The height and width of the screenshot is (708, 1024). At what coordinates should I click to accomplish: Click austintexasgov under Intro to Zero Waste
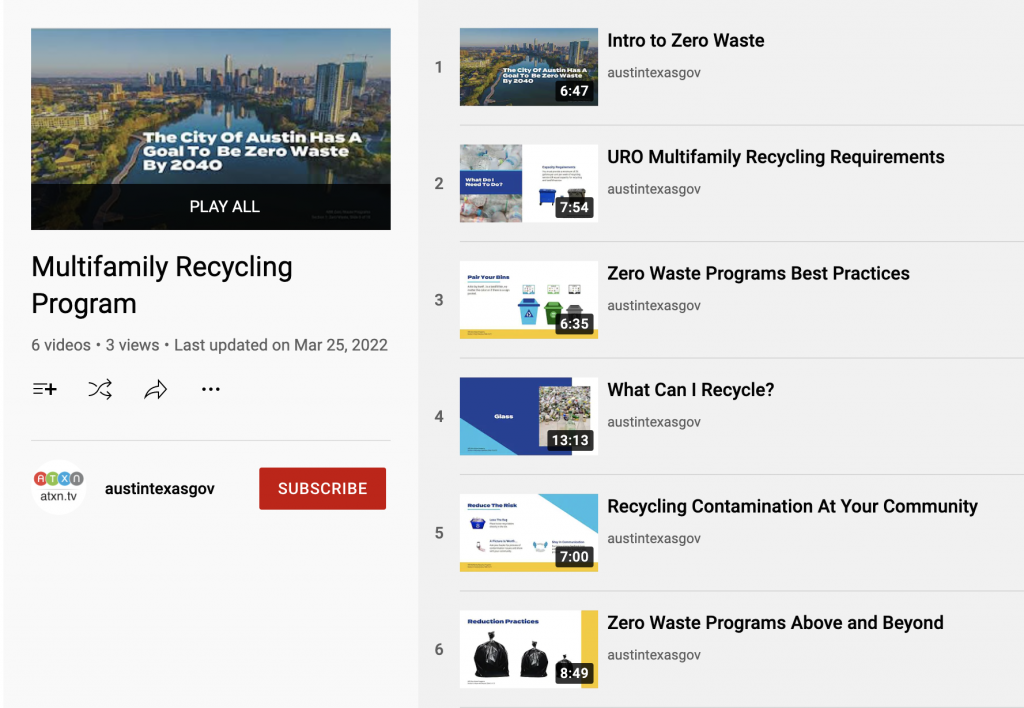click(654, 72)
